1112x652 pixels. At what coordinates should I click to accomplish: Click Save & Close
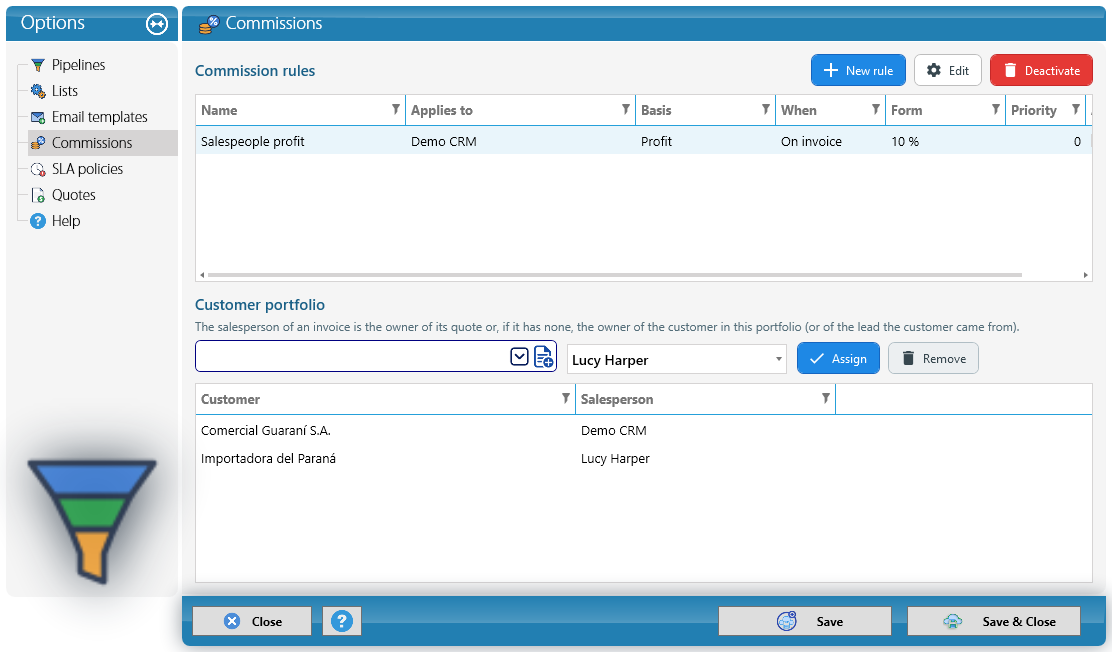(994, 621)
